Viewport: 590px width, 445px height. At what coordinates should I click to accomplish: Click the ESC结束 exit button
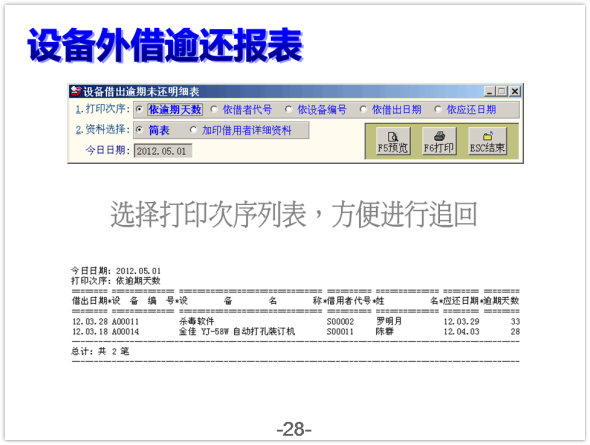click(x=487, y=141)
